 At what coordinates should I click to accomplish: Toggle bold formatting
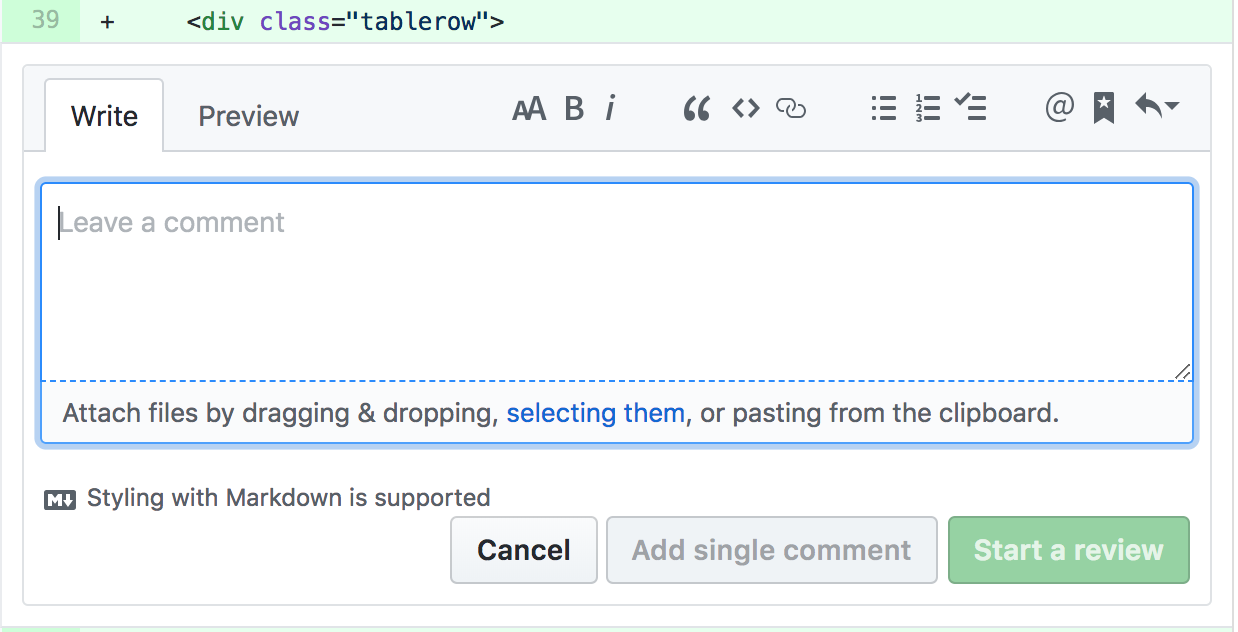(574, 108)
